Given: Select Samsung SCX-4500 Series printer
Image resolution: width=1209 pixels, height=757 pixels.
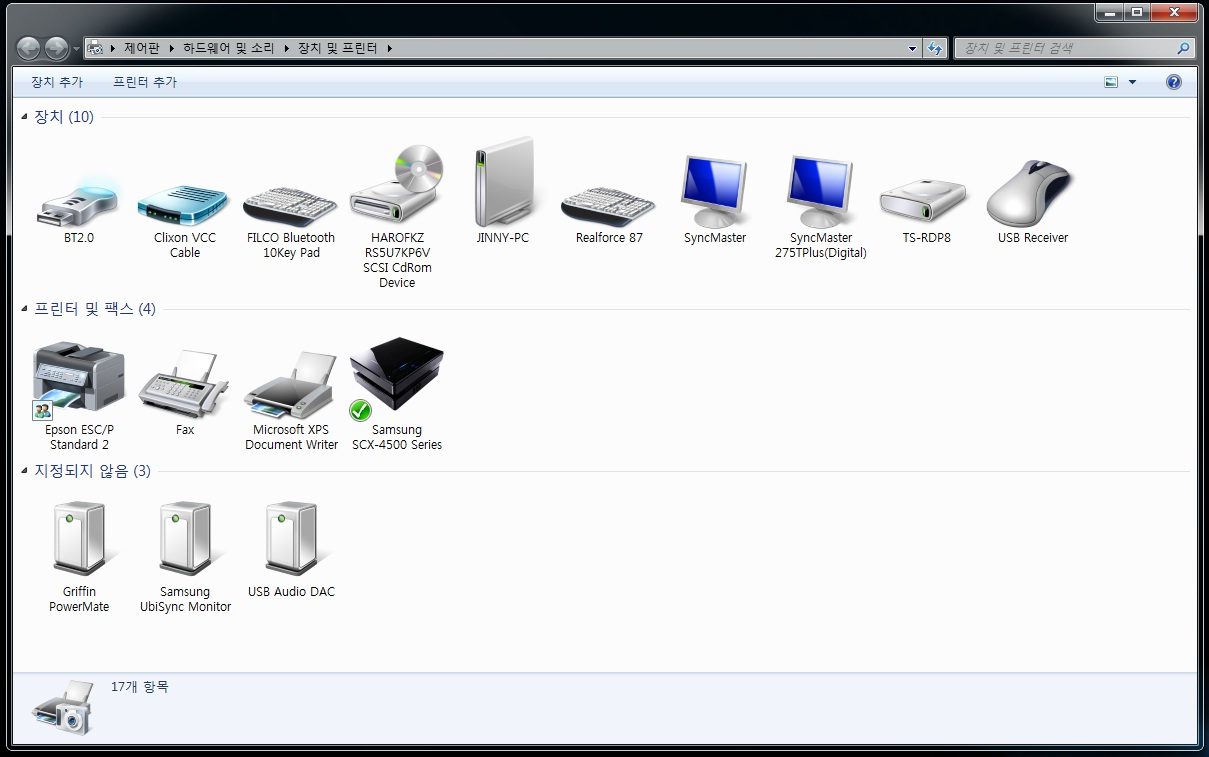Looking at the screenshot, I should 397,394.
